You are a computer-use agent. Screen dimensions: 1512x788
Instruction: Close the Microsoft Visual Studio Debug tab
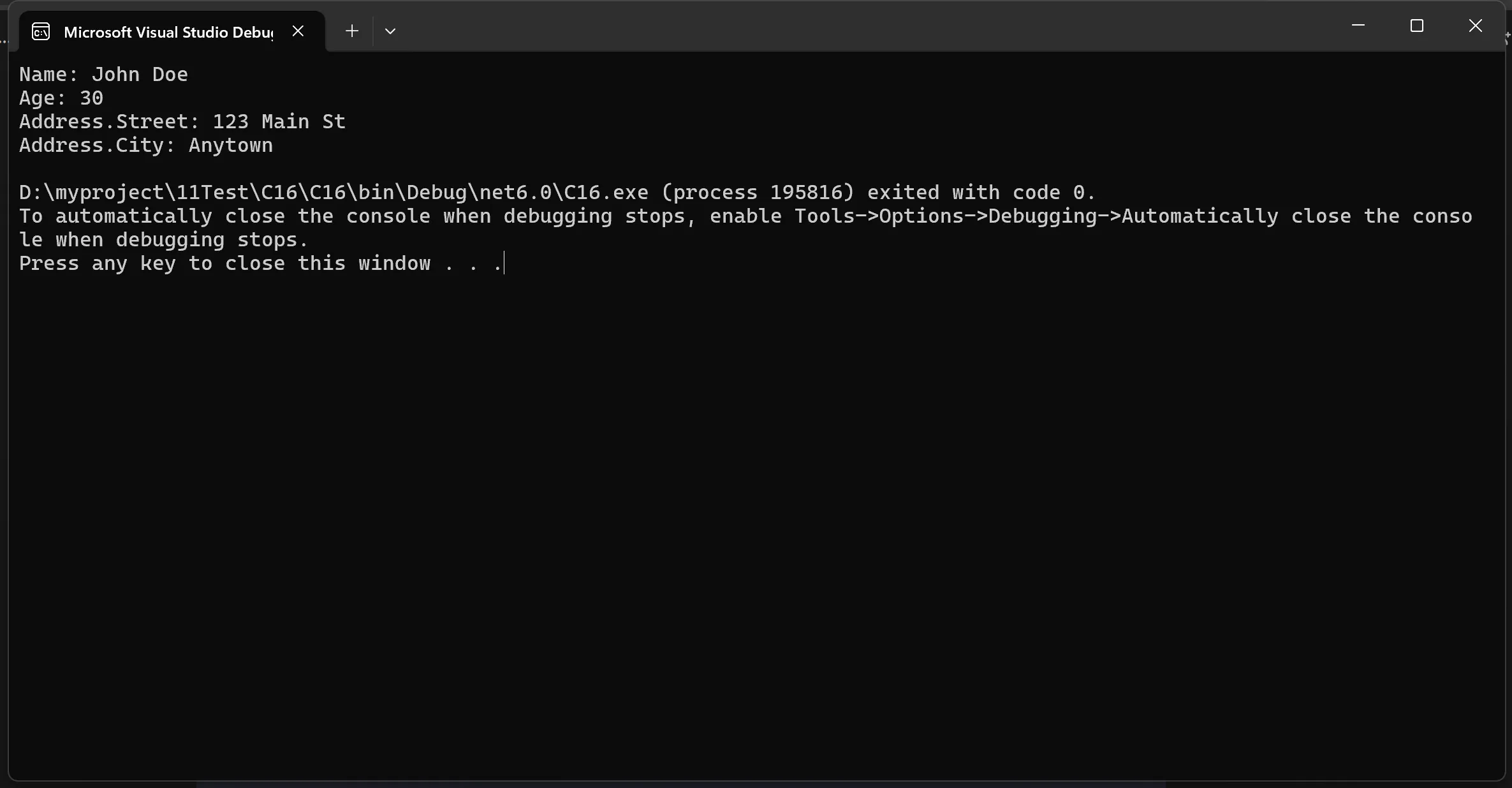[298, 31]
